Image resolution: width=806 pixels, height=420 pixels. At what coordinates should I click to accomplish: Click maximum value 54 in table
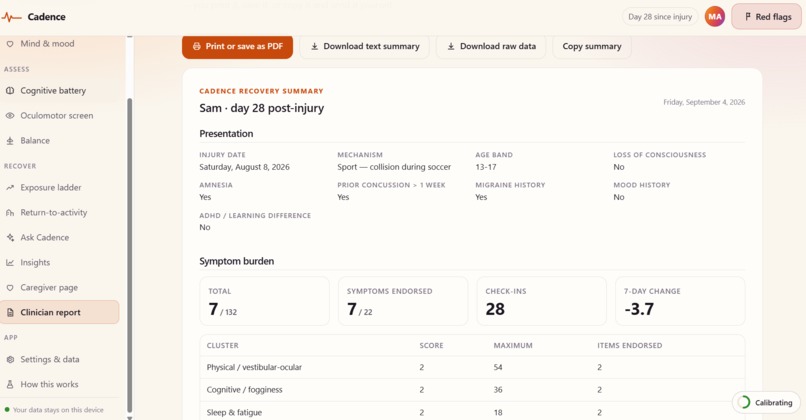[x=498, y=368]
